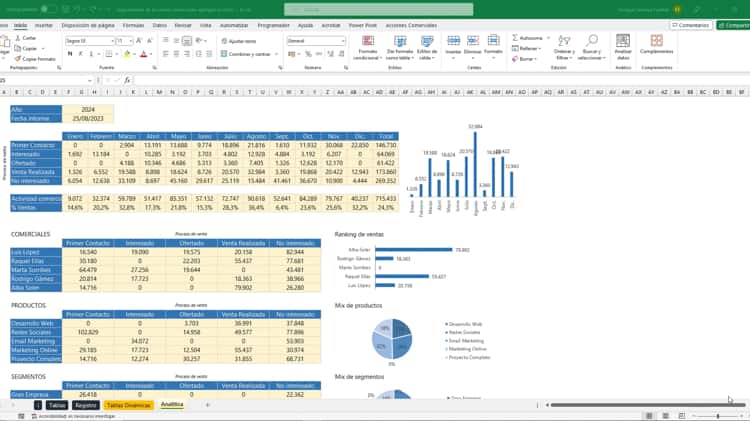Toggle bold formatting (N) in Fuente group
The height and width of the screenshot is (421, 750).
[69, 54]
